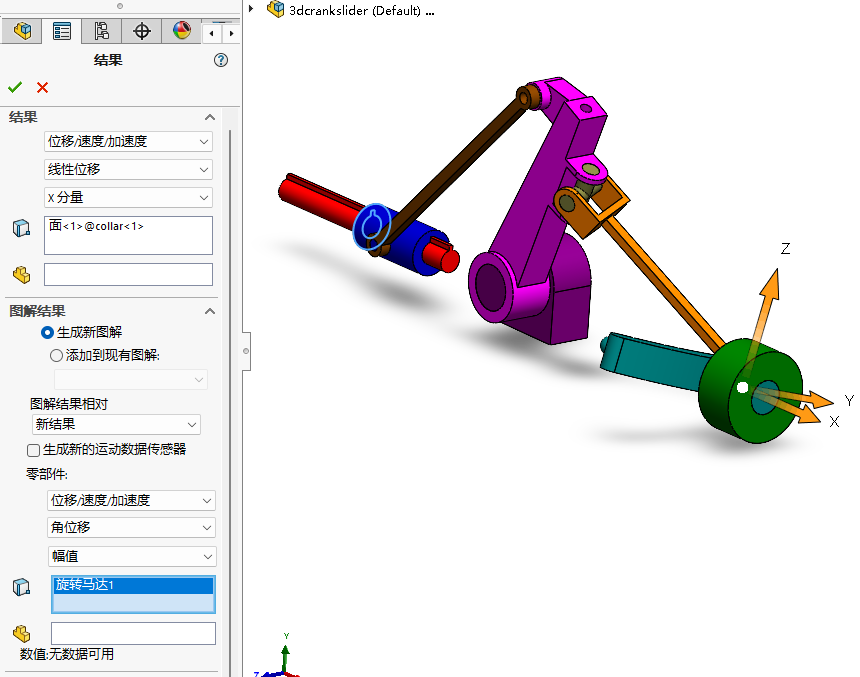Expand the 3dcrankslider flyout tree arrow

(251, 10)
